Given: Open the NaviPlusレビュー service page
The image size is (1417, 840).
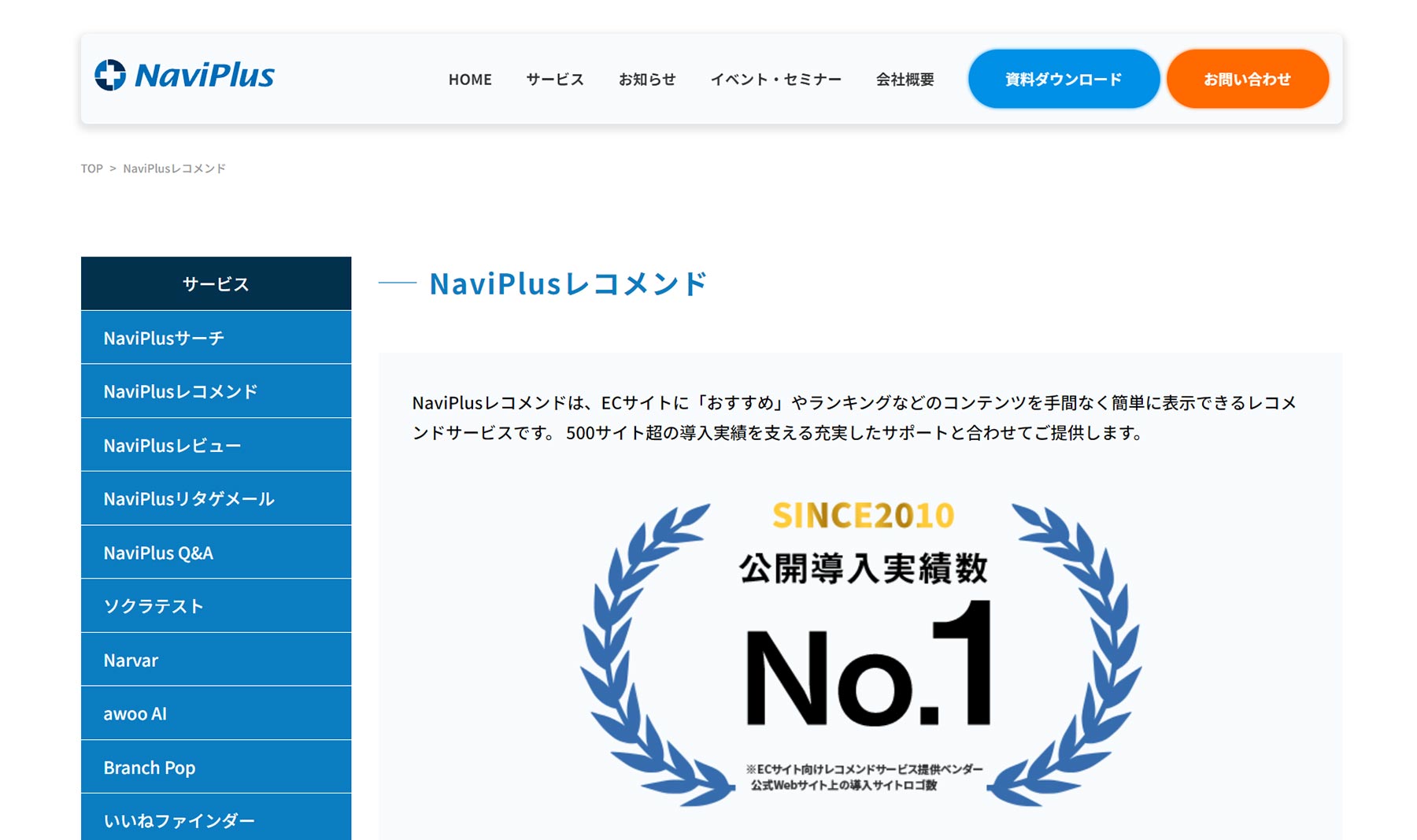Looking at the screenshot, I should (215, 445).
